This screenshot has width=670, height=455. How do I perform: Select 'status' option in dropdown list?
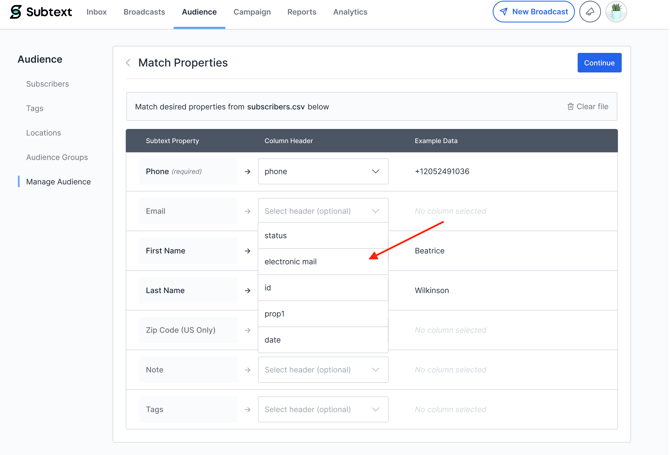pos(276,236)
